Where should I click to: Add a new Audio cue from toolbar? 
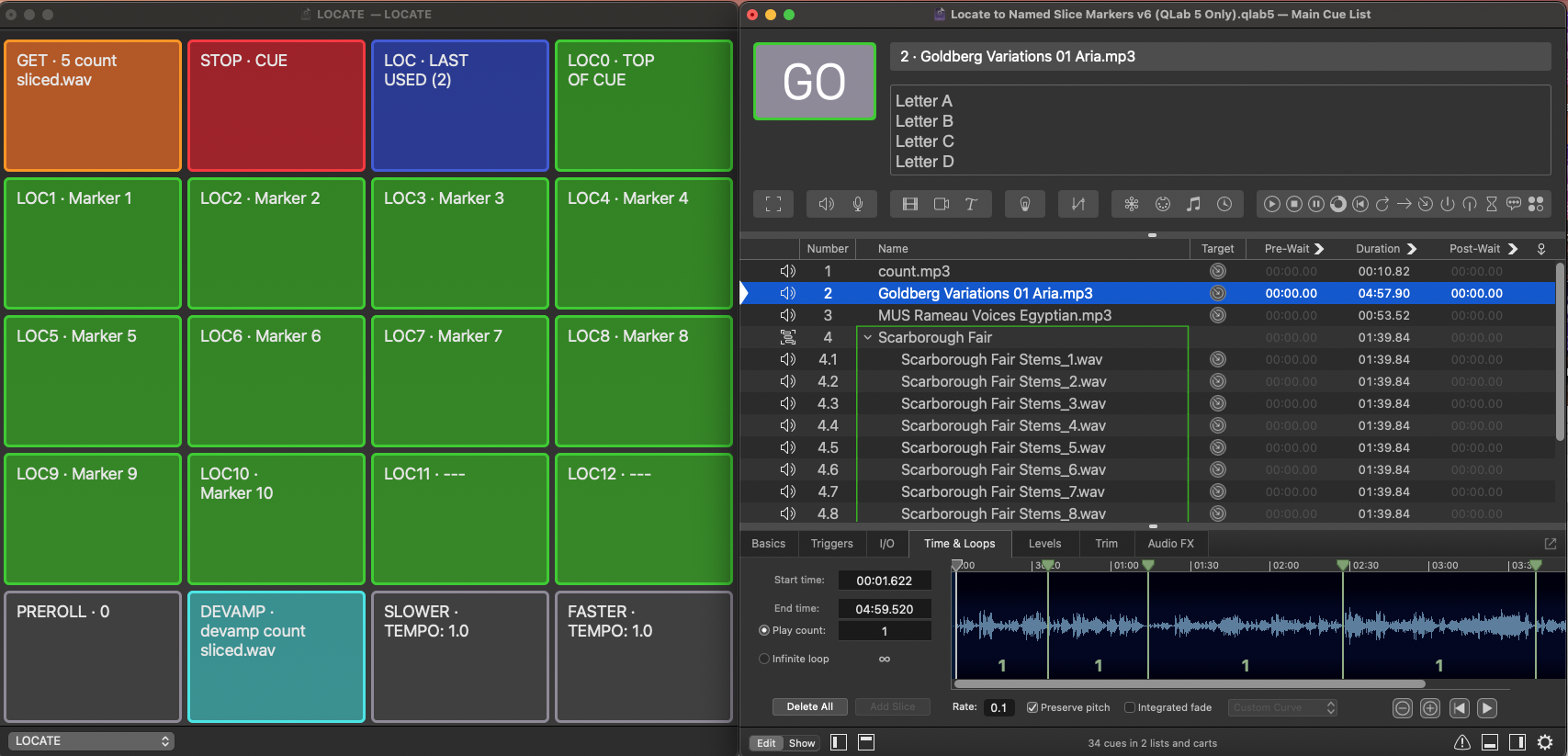click(x=826, y=204)
